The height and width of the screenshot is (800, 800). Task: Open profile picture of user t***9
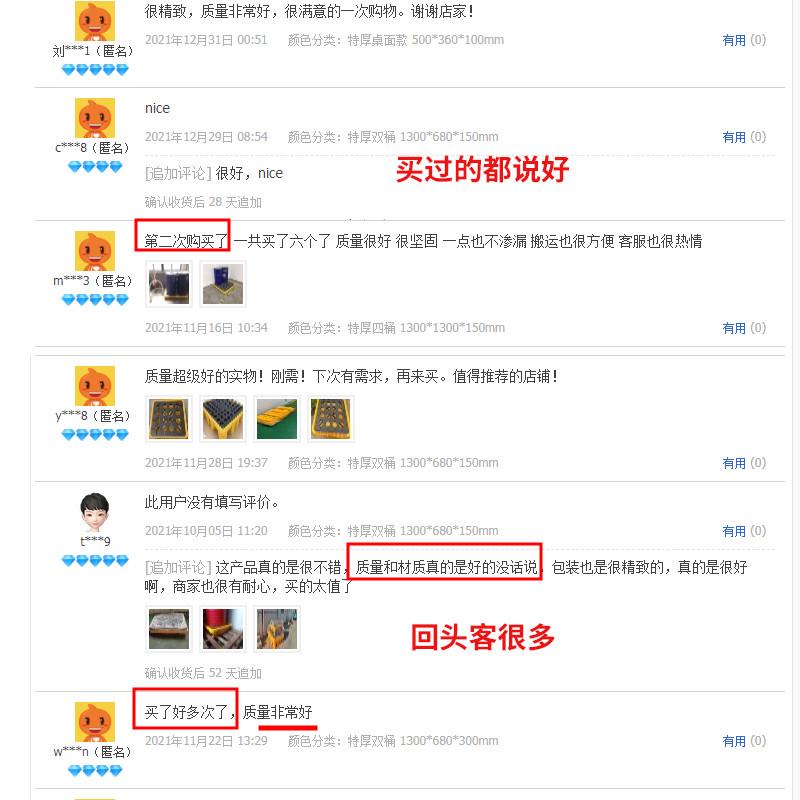point(95,512)
